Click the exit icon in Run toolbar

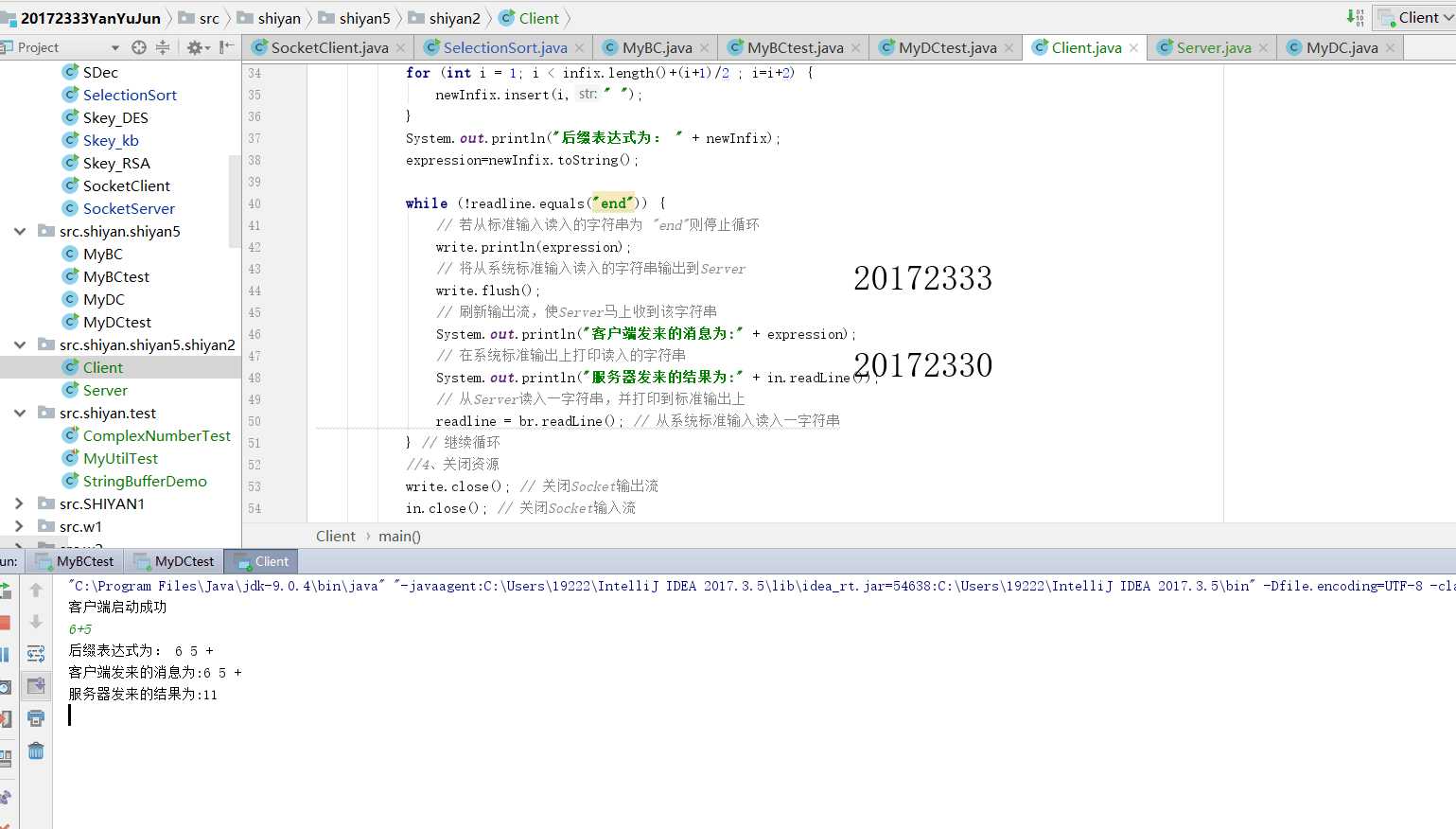click(x=5, y=719)
